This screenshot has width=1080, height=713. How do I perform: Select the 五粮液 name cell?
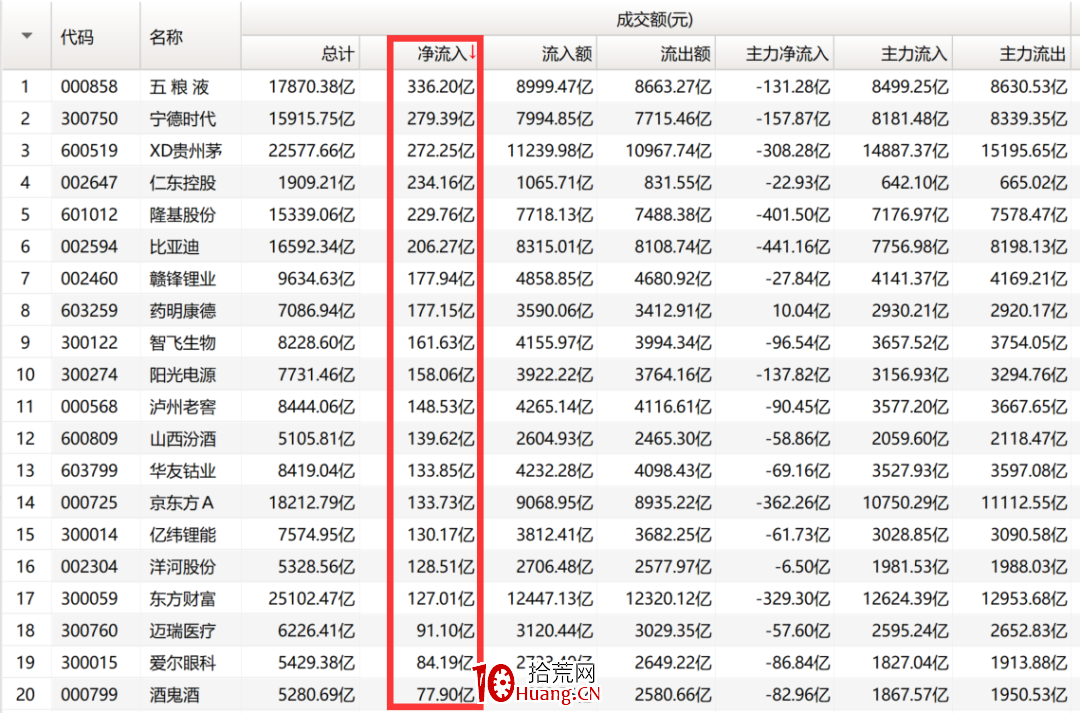(179, 87)
